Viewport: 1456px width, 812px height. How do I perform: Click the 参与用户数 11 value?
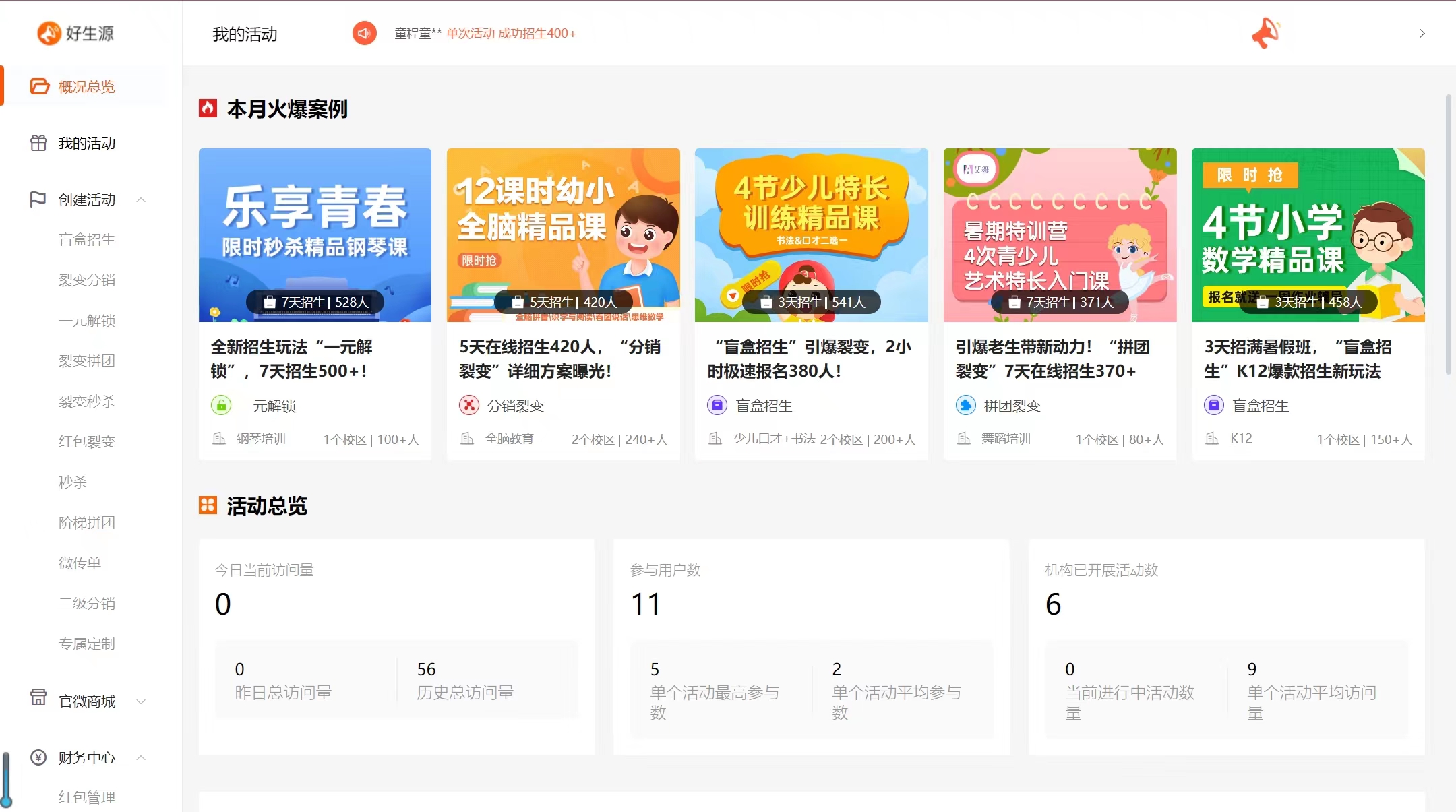tap(645, 604)
